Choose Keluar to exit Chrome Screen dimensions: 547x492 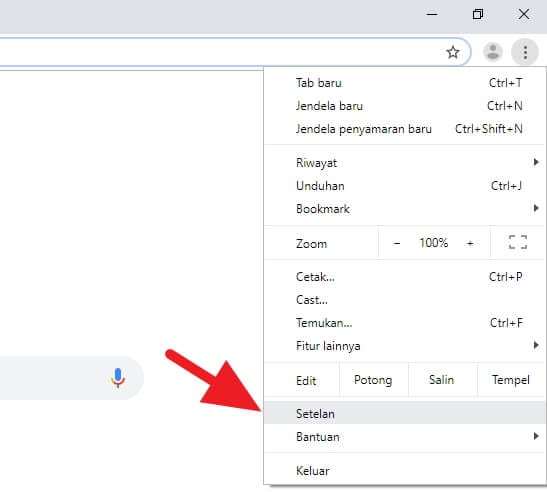(x=405, y=471)
